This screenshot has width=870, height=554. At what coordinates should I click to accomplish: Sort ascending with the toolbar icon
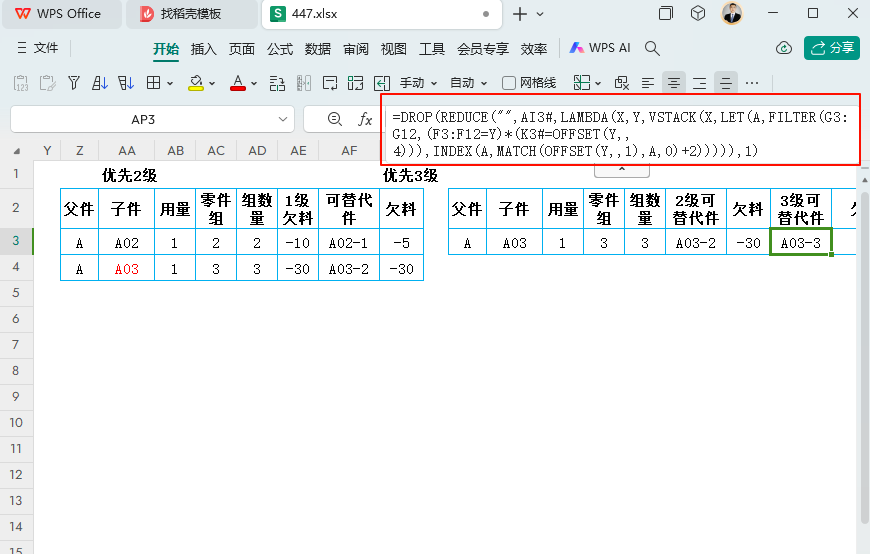pos(99,83)
